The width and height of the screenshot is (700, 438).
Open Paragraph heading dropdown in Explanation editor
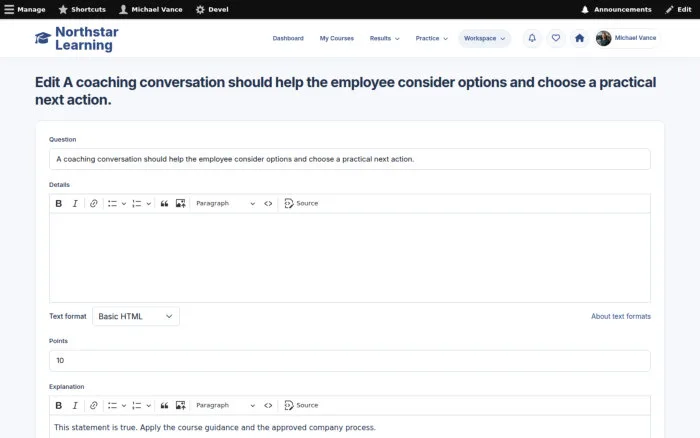(225, 405)
